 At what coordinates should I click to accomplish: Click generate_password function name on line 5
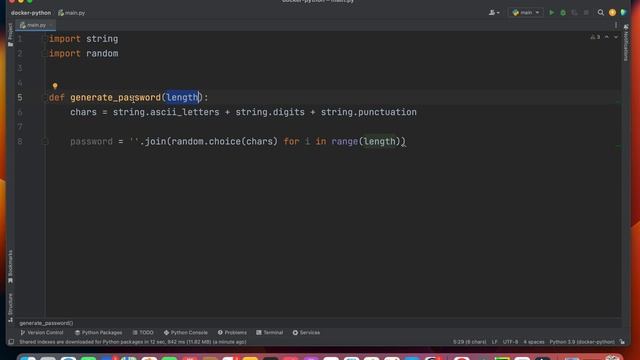(116, 98)
